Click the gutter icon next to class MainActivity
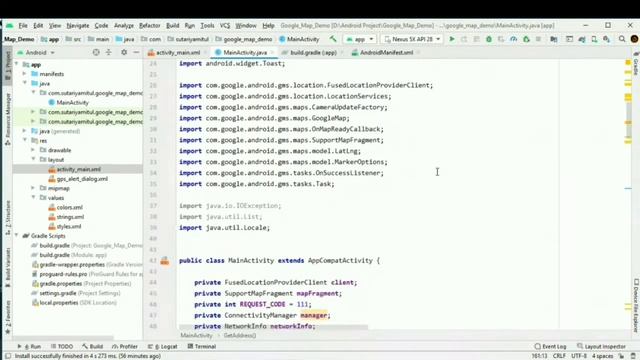The height and width of the screenshot is (360, 640). (x=165, y=261)
